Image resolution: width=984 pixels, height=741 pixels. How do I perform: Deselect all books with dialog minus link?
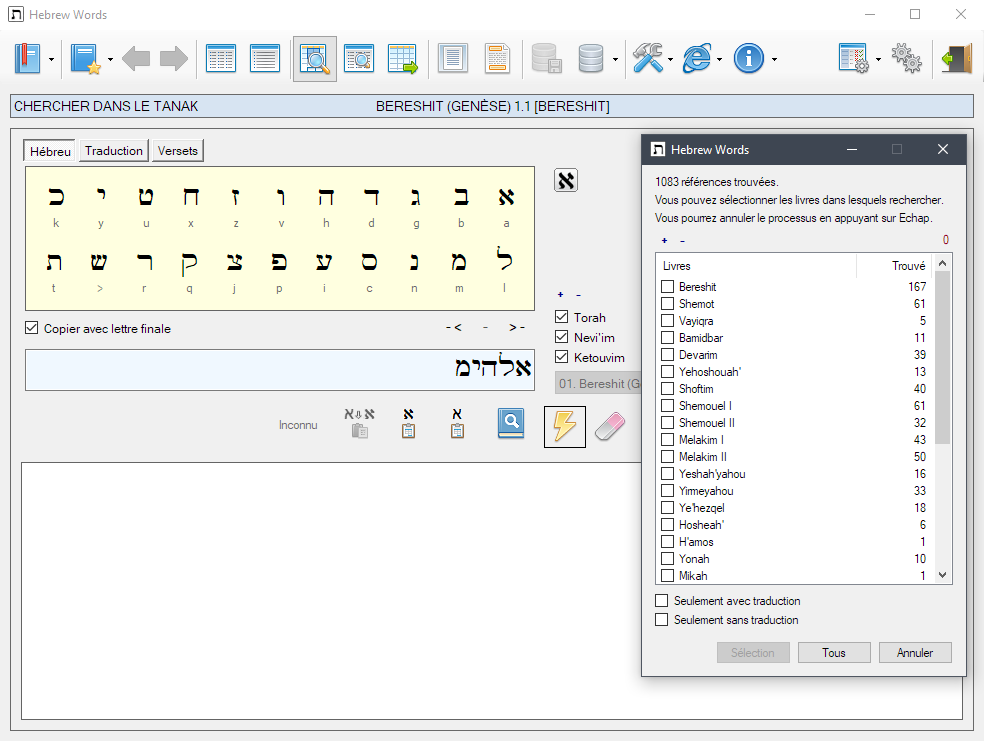[683, 240]
